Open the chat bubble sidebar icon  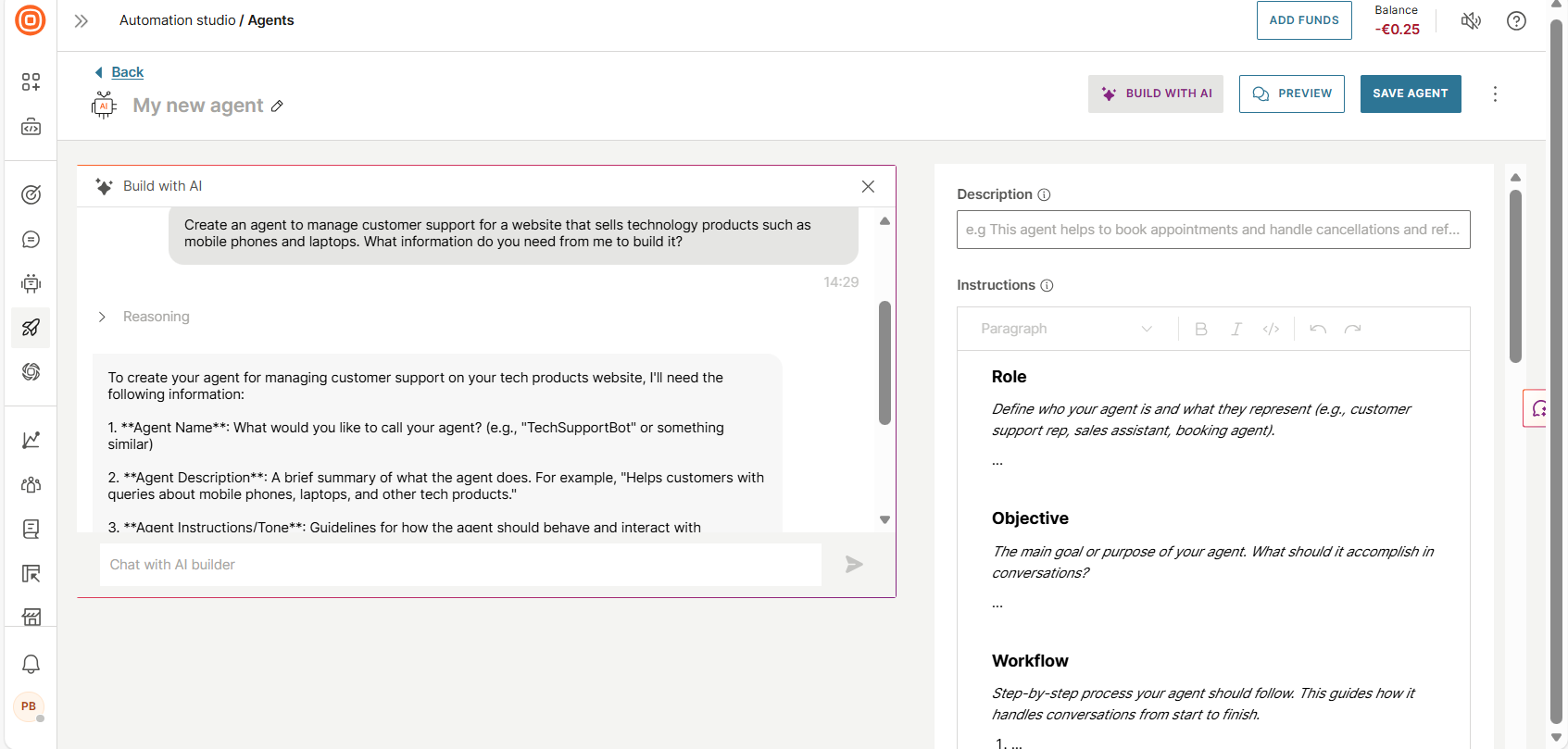pos(31,239)
